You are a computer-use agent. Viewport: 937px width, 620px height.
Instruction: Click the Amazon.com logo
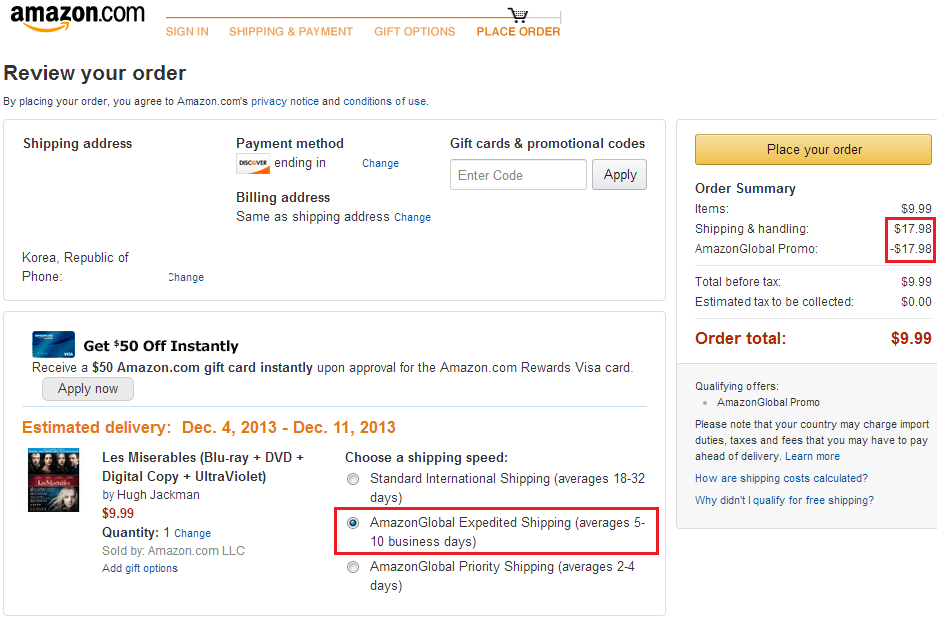click(77, 18)
